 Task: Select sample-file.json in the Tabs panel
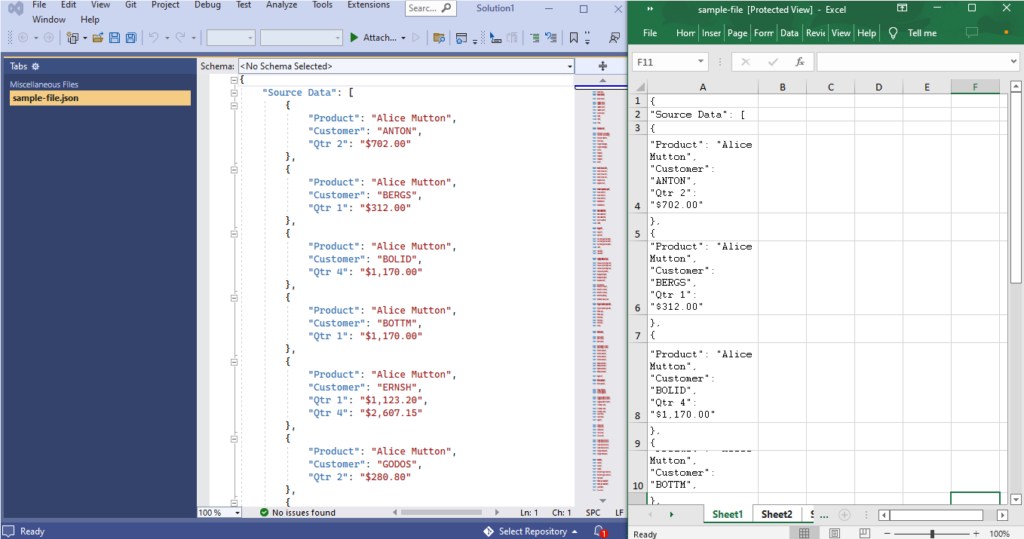[x=100, y=98]
